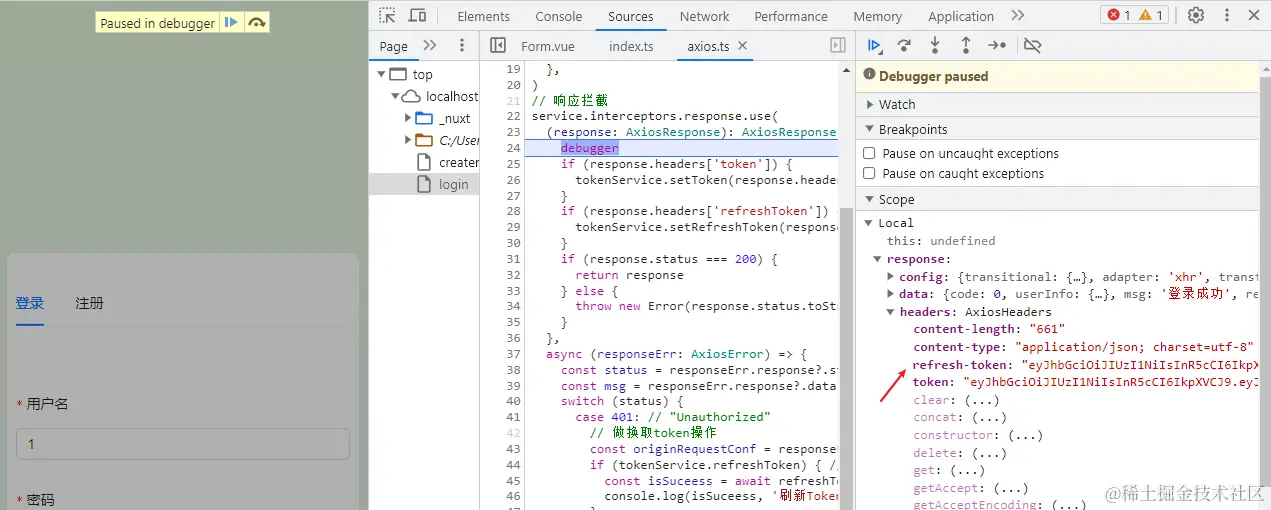
Task: Select the Sources tab
Action: click(x=631, y=16)
